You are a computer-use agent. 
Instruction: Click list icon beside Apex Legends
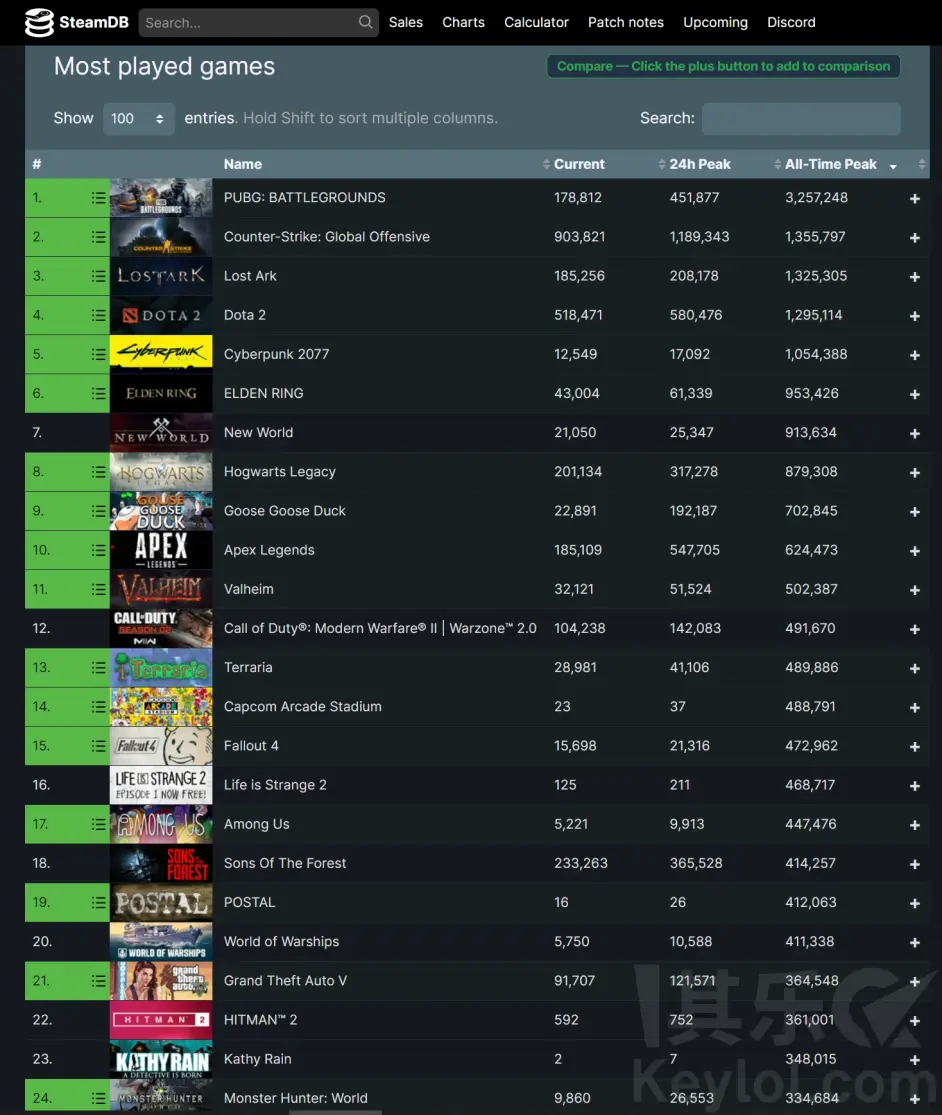99,550
